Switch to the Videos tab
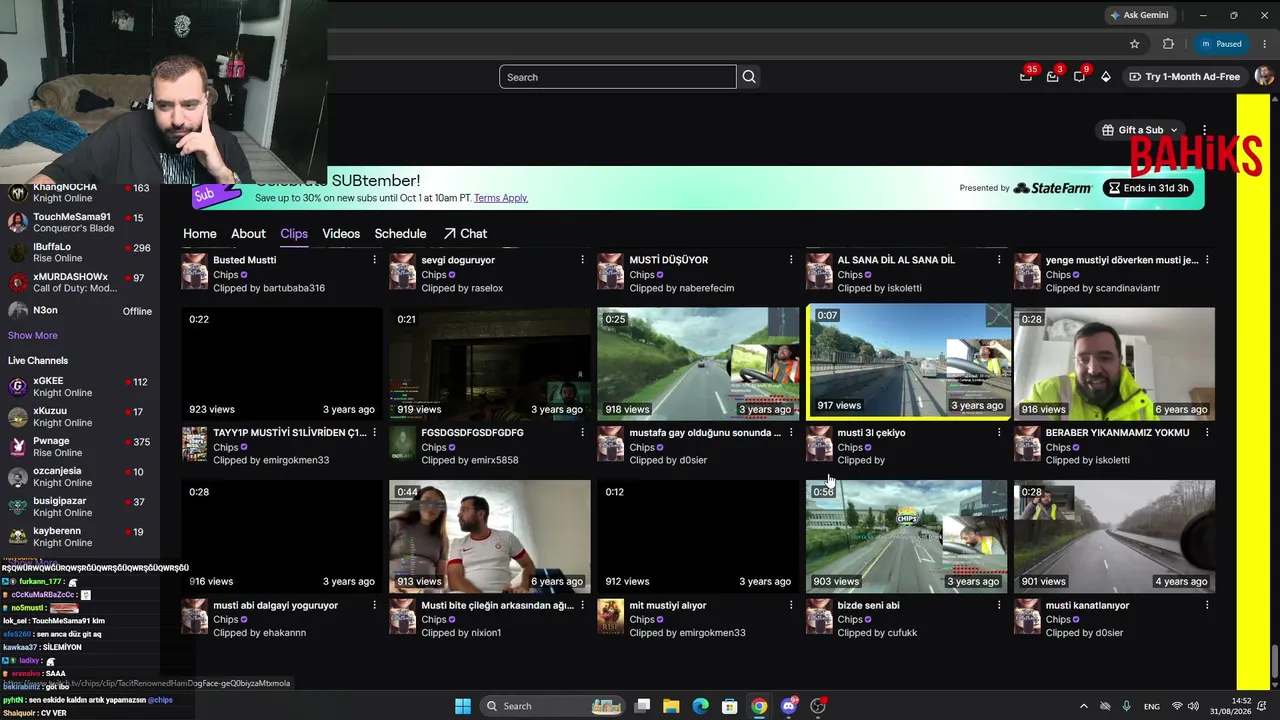This screenshot has width=1280, height=720. [x=341, y=234]
